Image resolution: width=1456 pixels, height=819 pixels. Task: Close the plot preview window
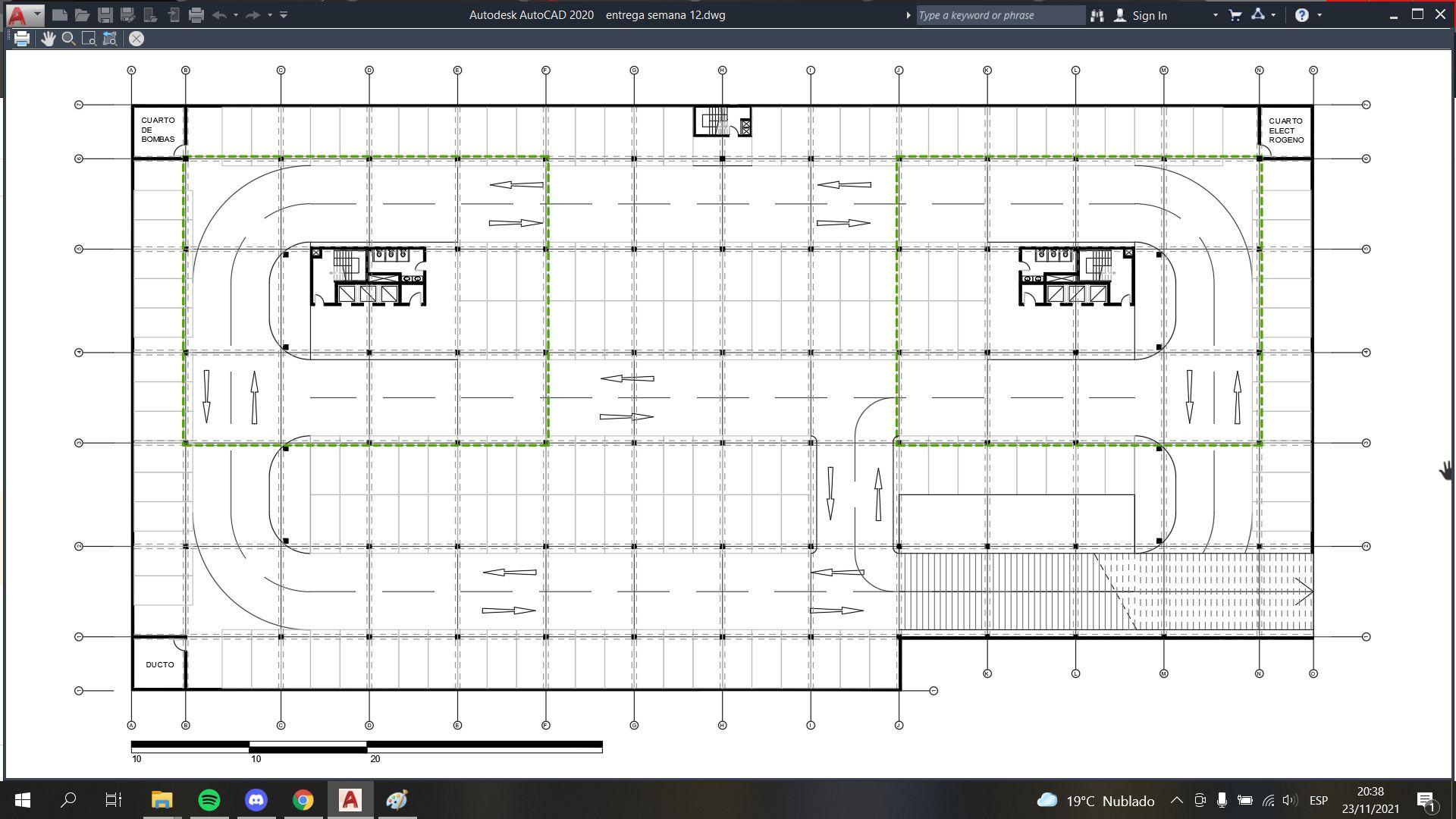click(x=136, y=39)
